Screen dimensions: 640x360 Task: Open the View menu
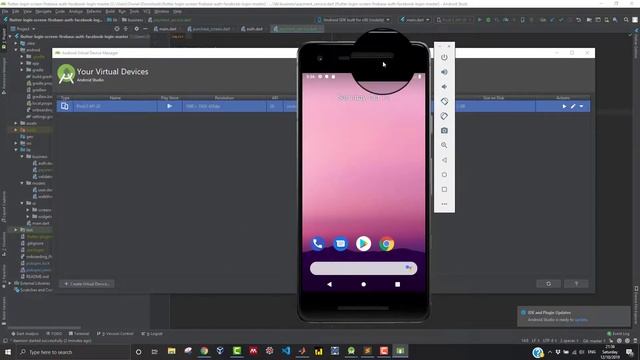pos(28,11)
